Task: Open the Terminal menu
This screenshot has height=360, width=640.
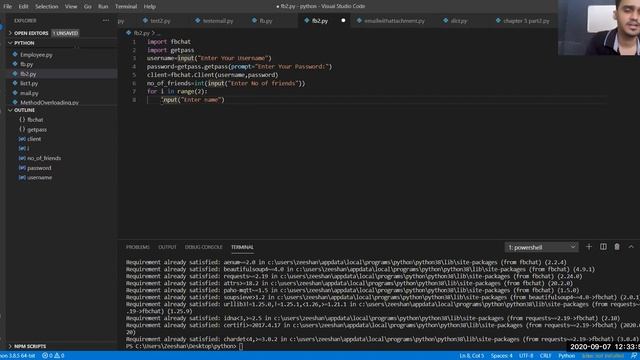Action: 126,6
